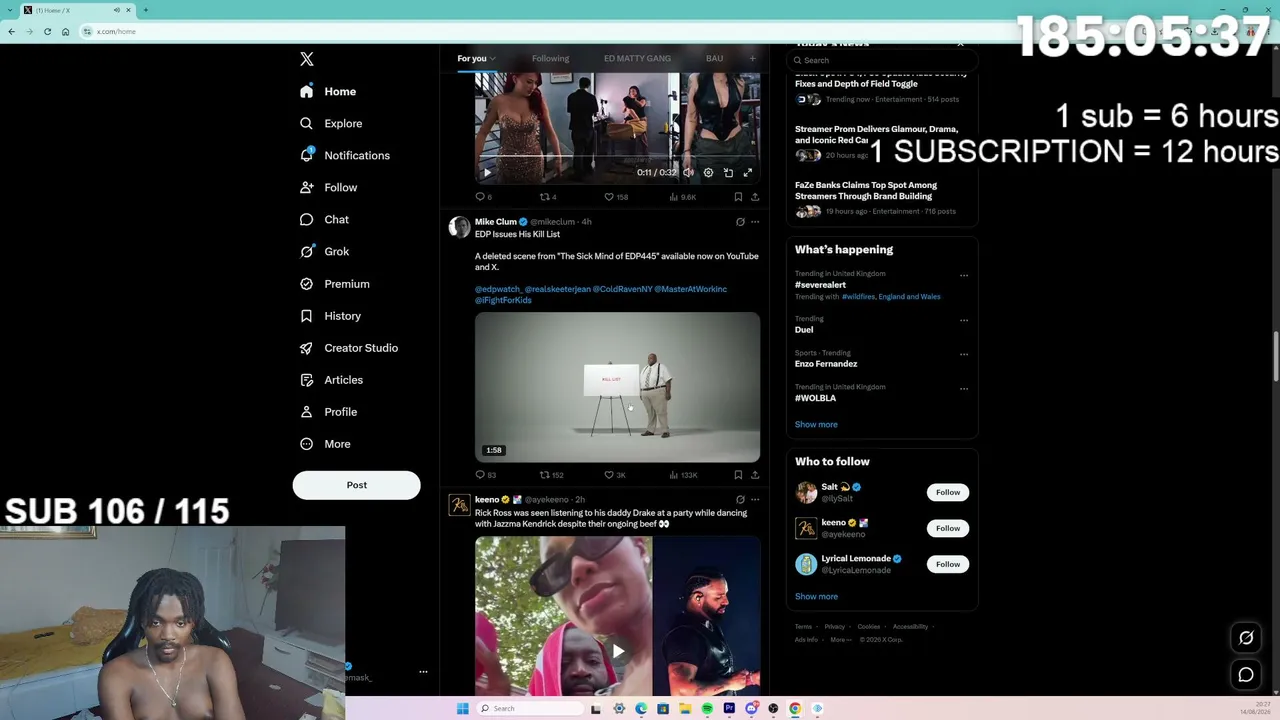Image resolution: width=1280 pixels, height=720 pixels.
Task: Show more under What's happening
Action: pos(816,424)
